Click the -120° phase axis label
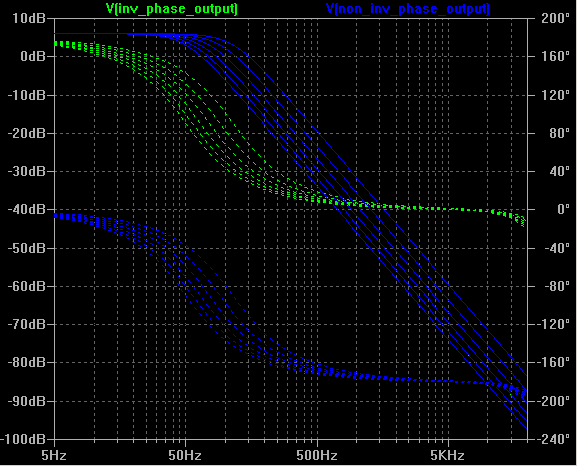Viewport: 577px width, 466px height. (553, 324)
